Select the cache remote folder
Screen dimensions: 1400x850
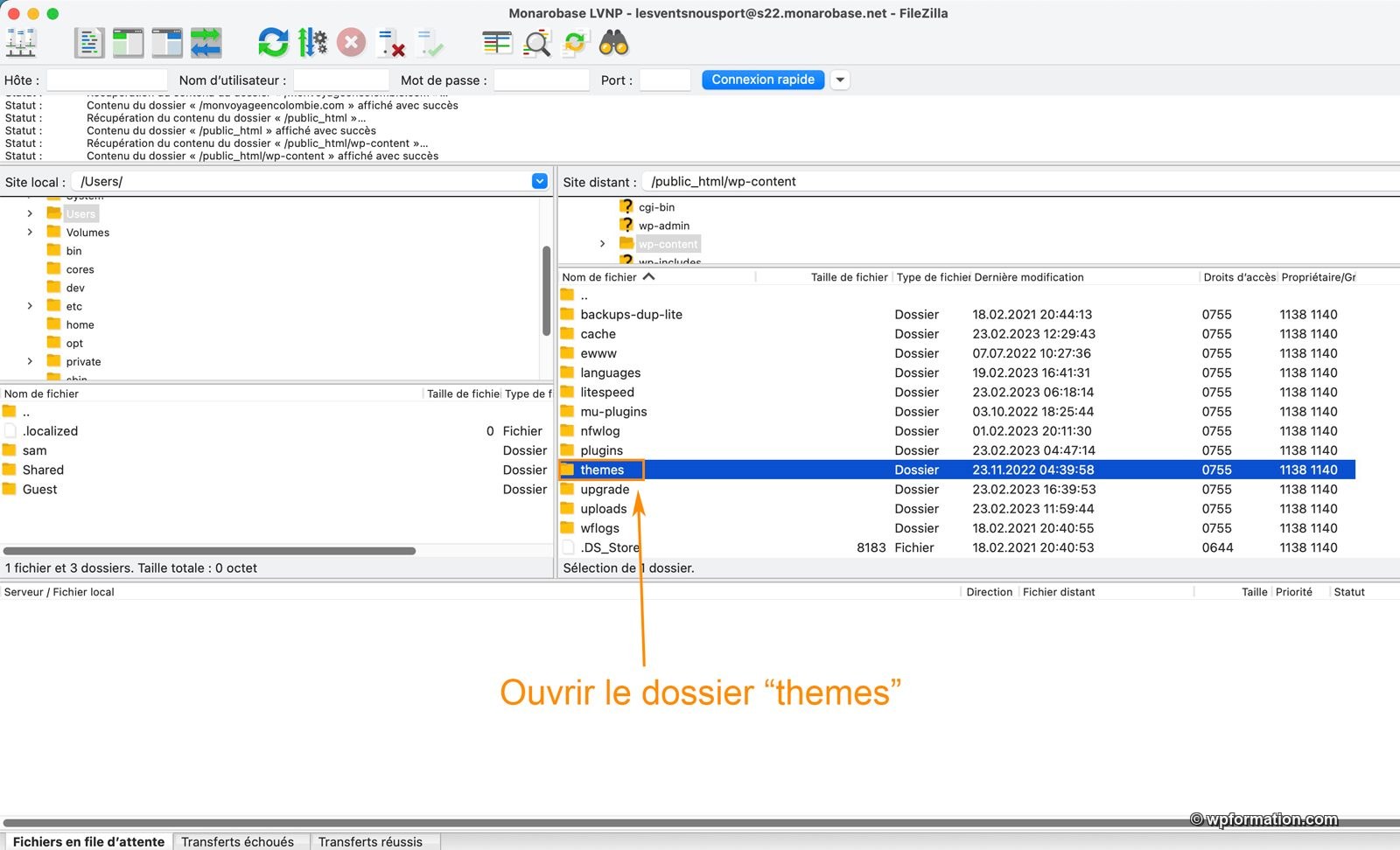(x=957, y=334)
